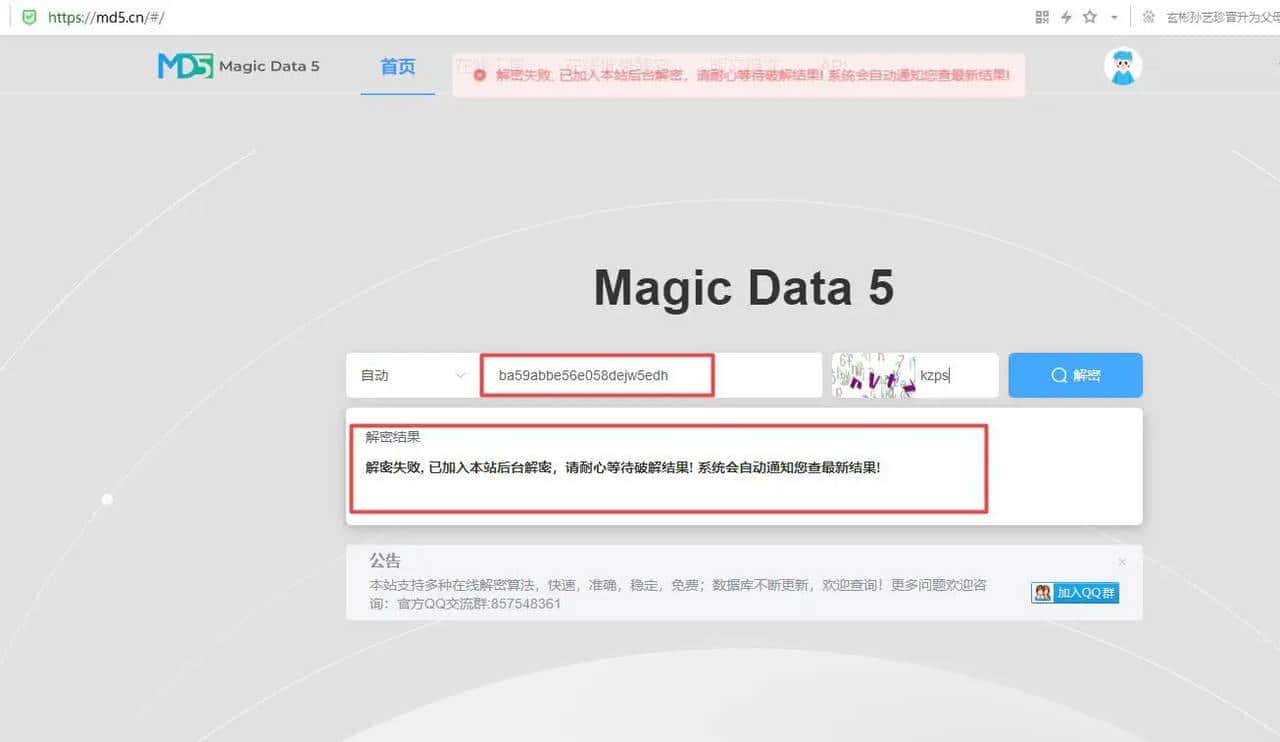Dismiss the 公告 announcement with its × toggle

coord(1121,562)
